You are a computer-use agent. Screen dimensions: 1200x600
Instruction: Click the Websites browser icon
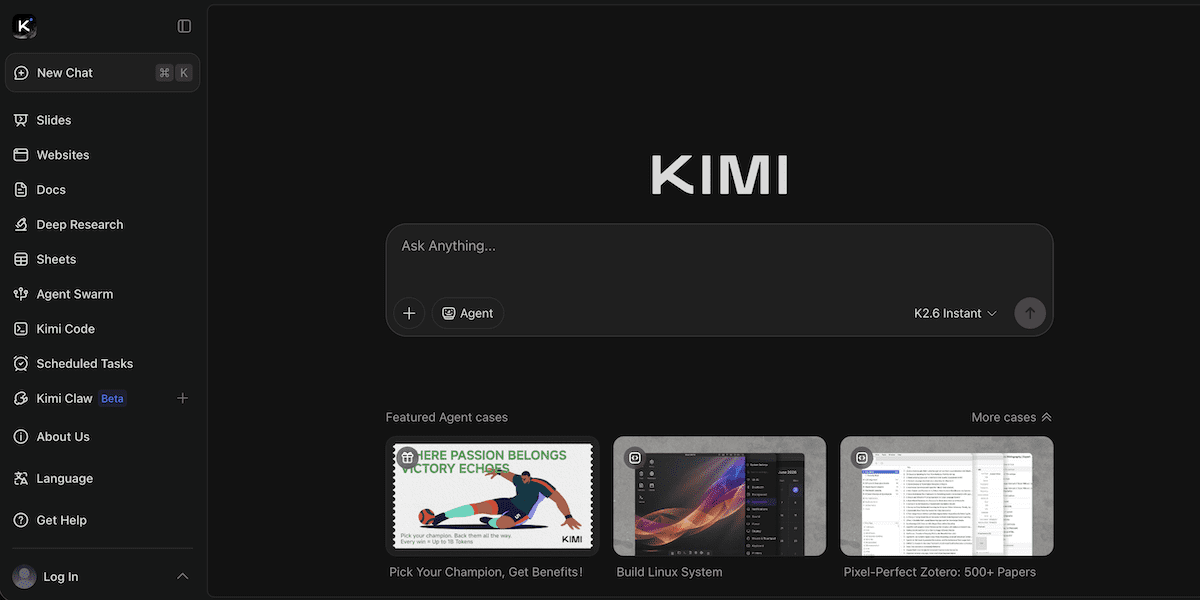pos(21,155)
